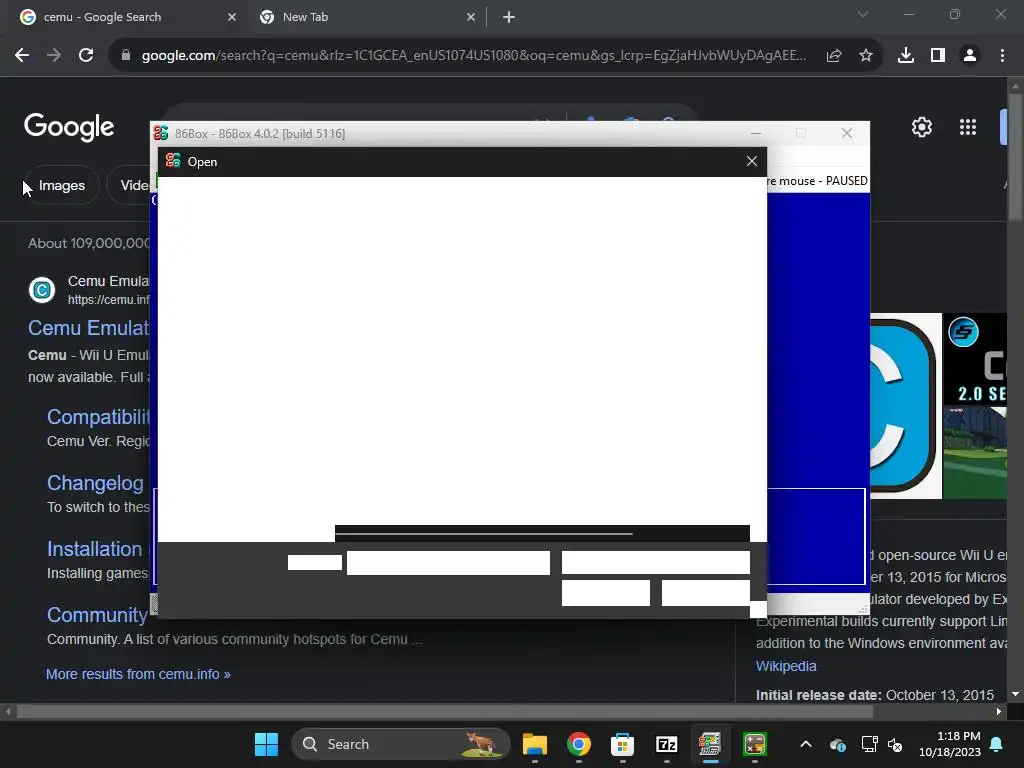Viewport: 1024px width, 768px height.
Task: Bookmark this page with star icon
Action: coord(866,56)
